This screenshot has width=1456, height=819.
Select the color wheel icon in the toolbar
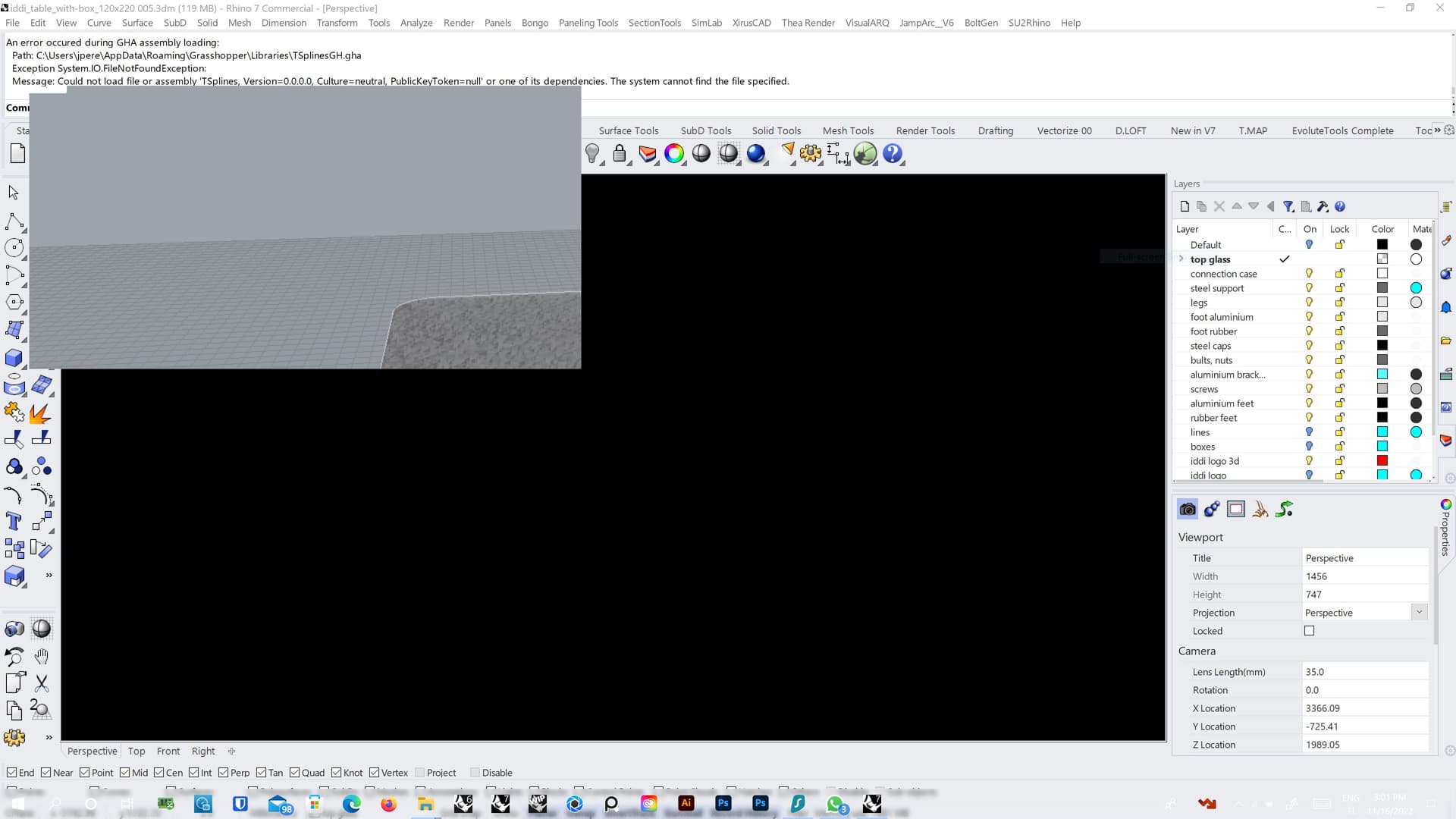pos(675,154)
